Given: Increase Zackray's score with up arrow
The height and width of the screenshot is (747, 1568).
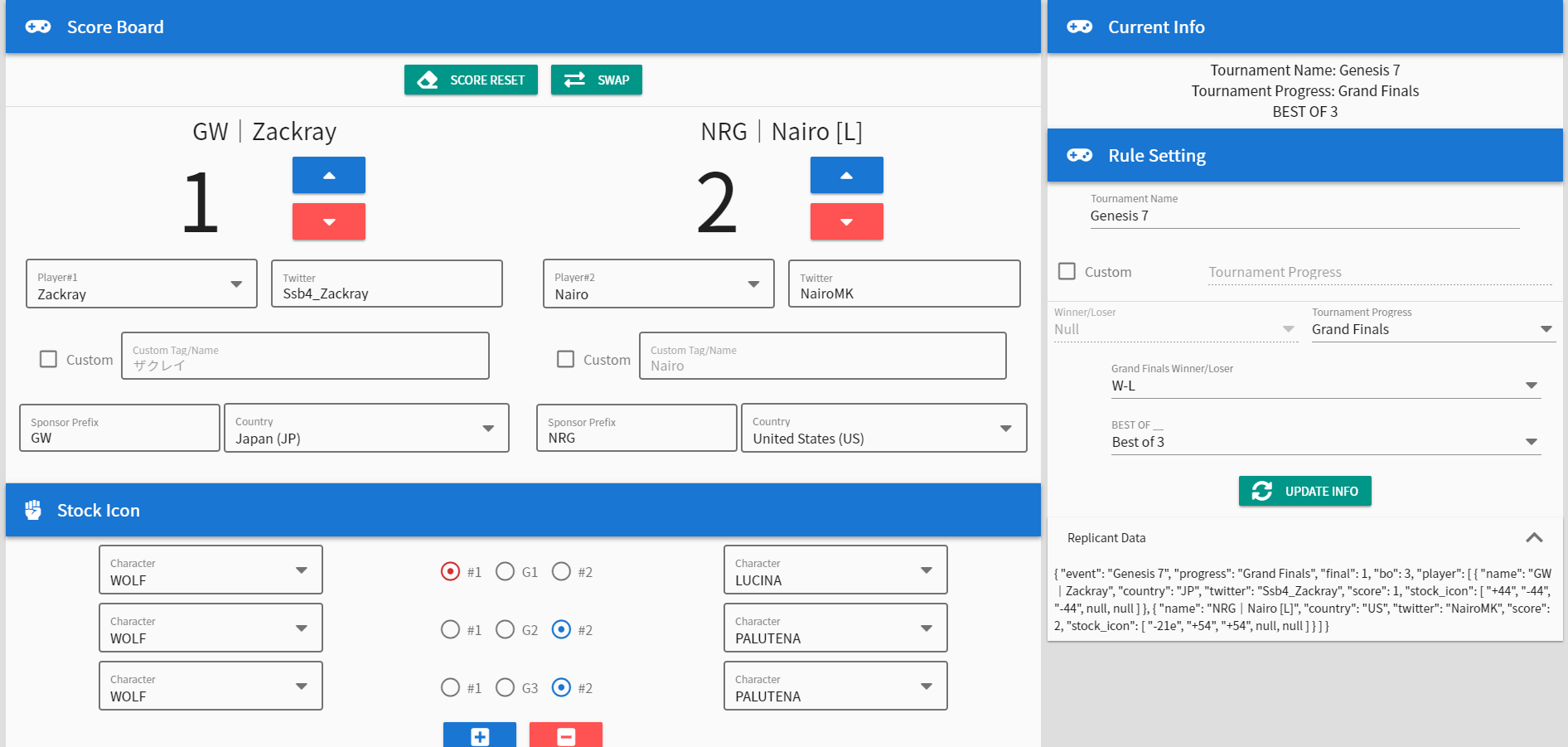Looking at the screenshot, I should pos(329,175).
